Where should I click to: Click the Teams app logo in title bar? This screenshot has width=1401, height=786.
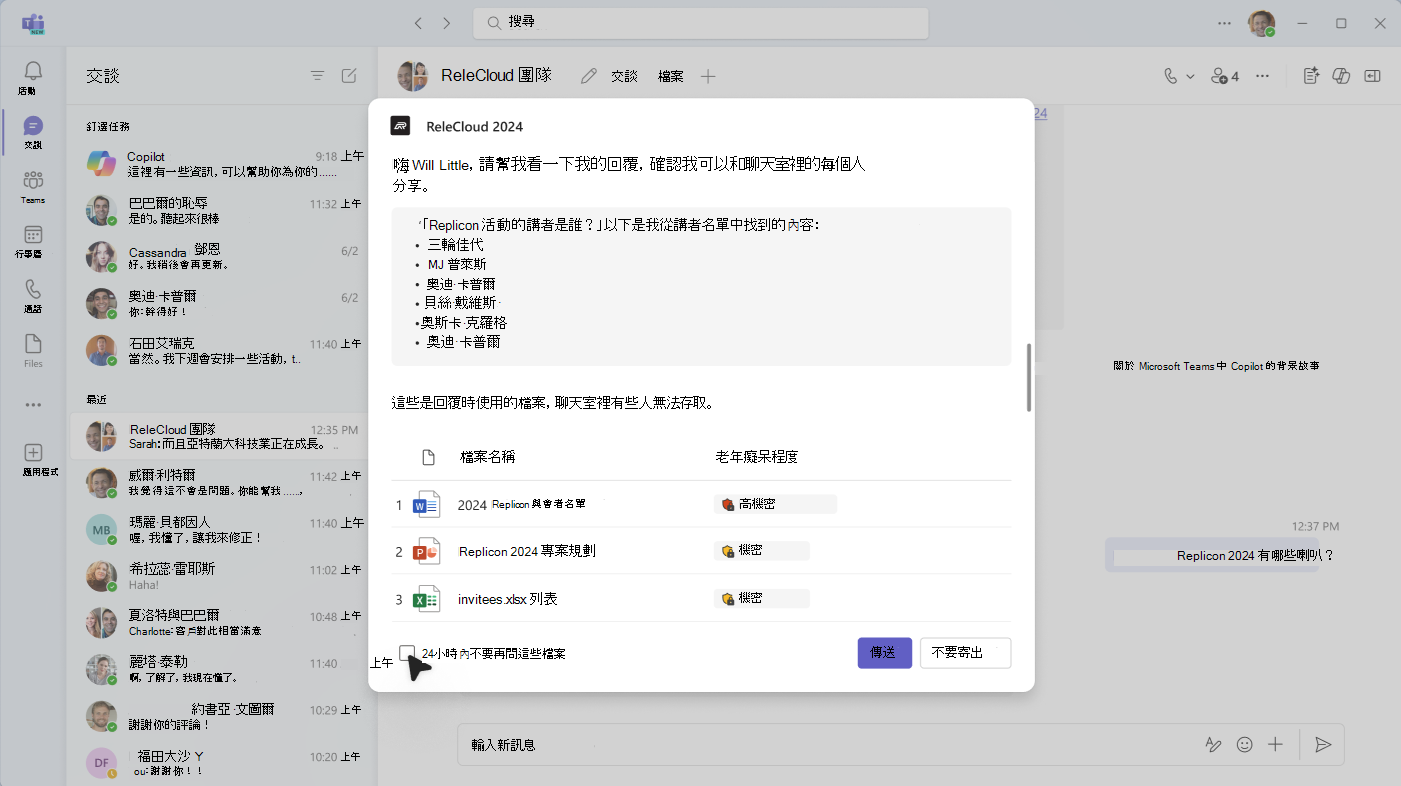[x=33, y=23]
